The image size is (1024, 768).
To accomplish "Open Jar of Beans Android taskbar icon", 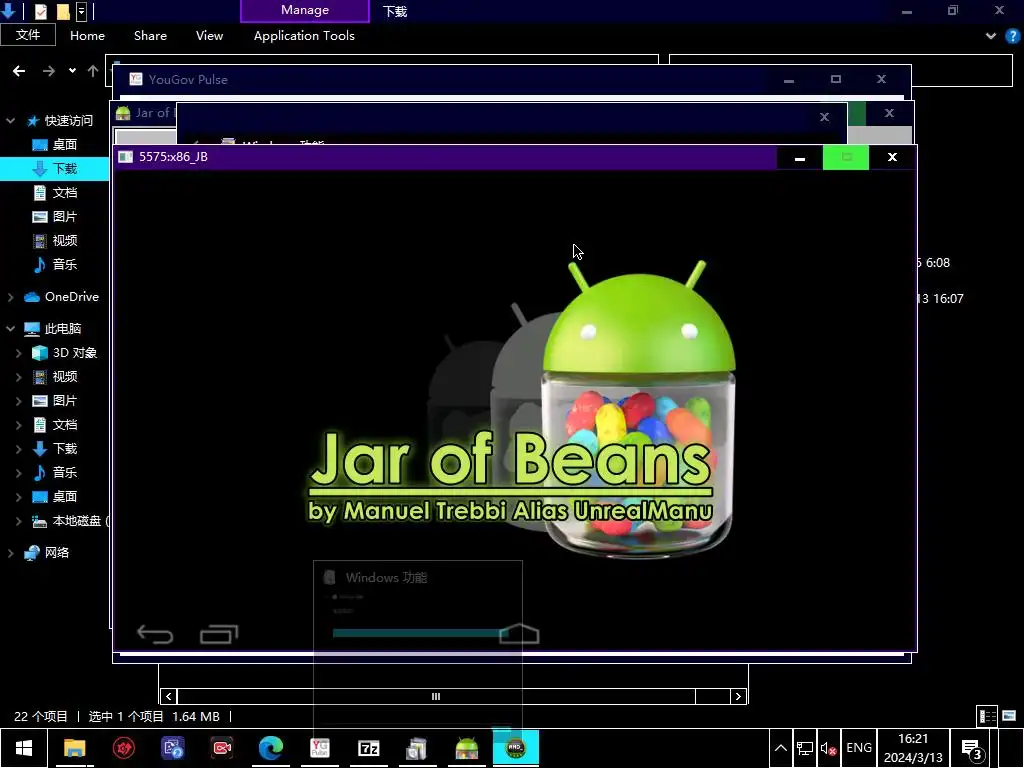I will click(x=466, y=748).
